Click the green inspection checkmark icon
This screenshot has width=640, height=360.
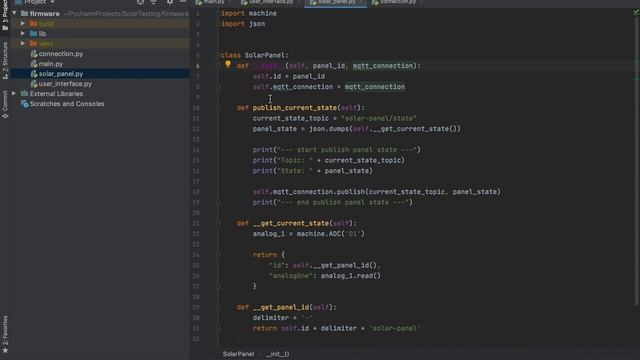click(636, 12)
